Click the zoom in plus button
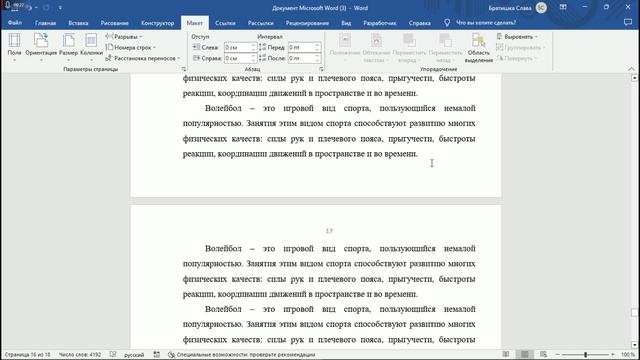 [613, 355]
